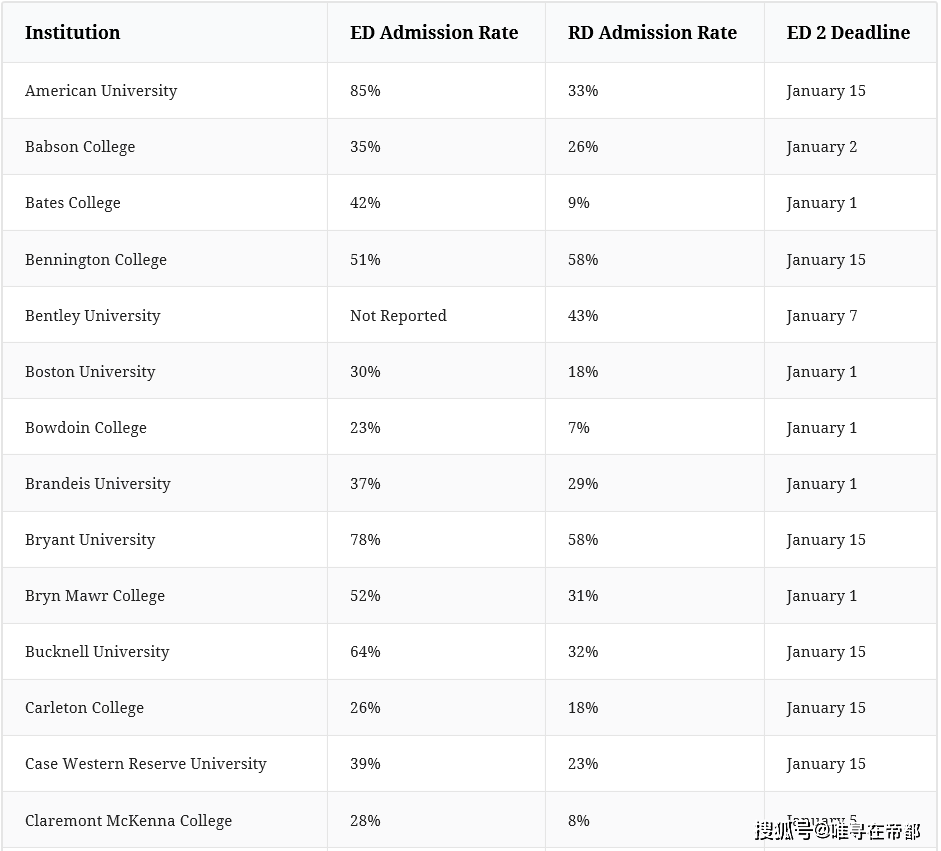Click the Boston University name
Screen dimensions: 941x851
tap(90, 372)
